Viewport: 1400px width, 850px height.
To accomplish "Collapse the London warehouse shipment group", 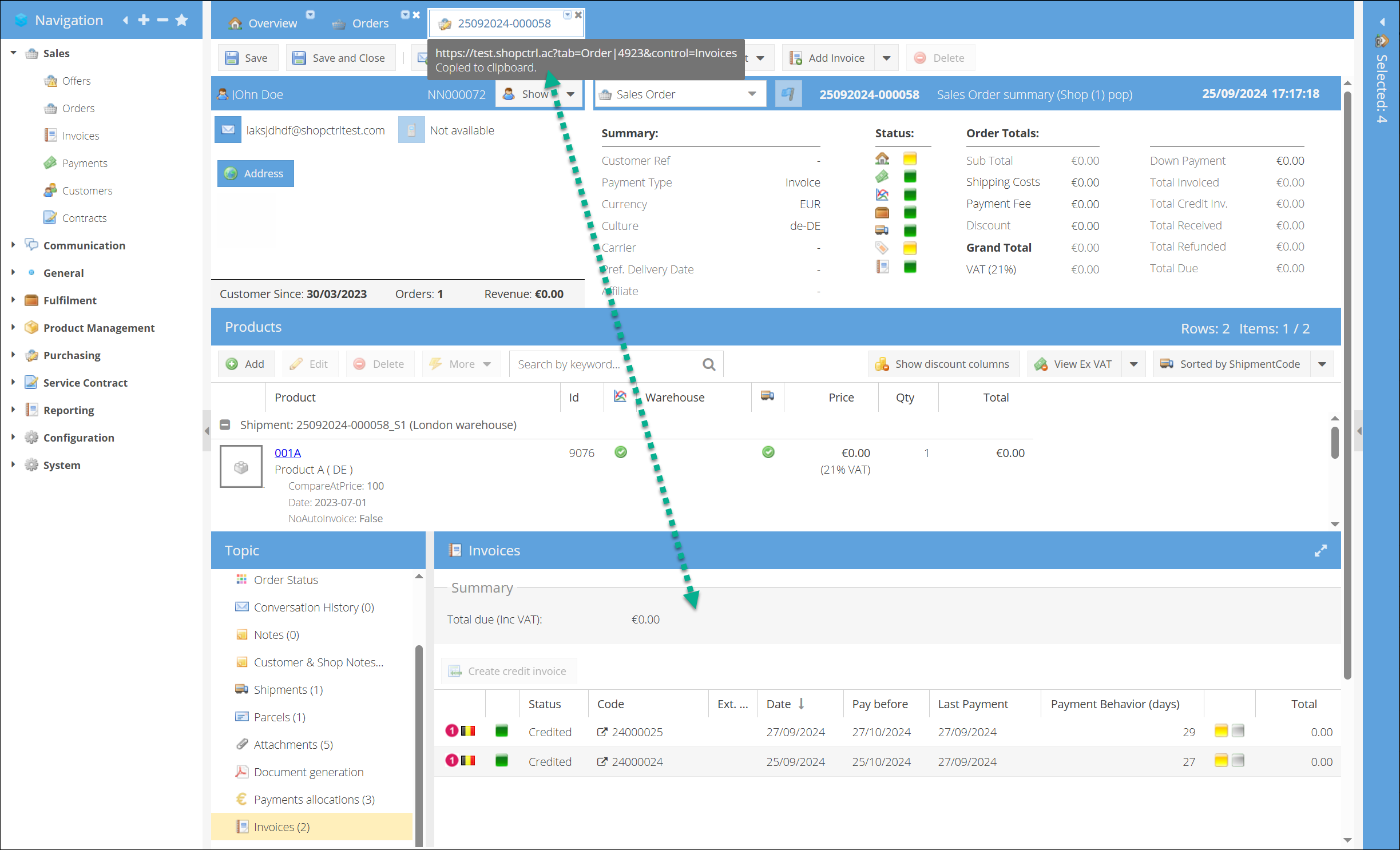I will coord(225,425).
